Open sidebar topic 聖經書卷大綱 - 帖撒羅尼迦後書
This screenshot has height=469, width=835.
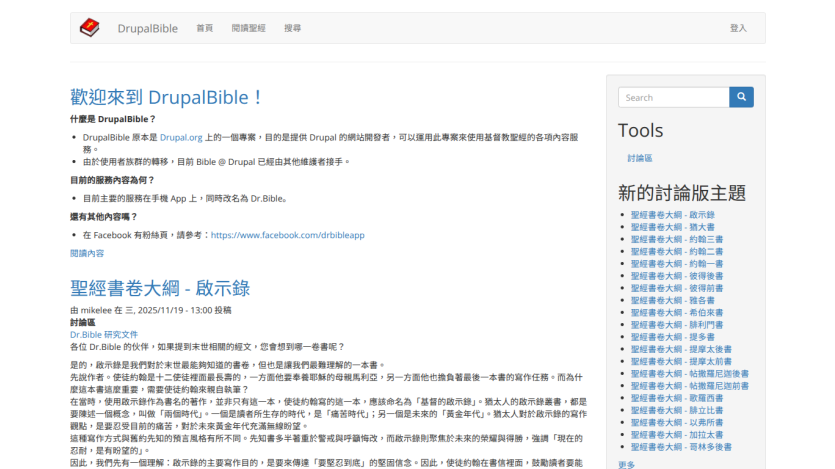tap(690, 374)
